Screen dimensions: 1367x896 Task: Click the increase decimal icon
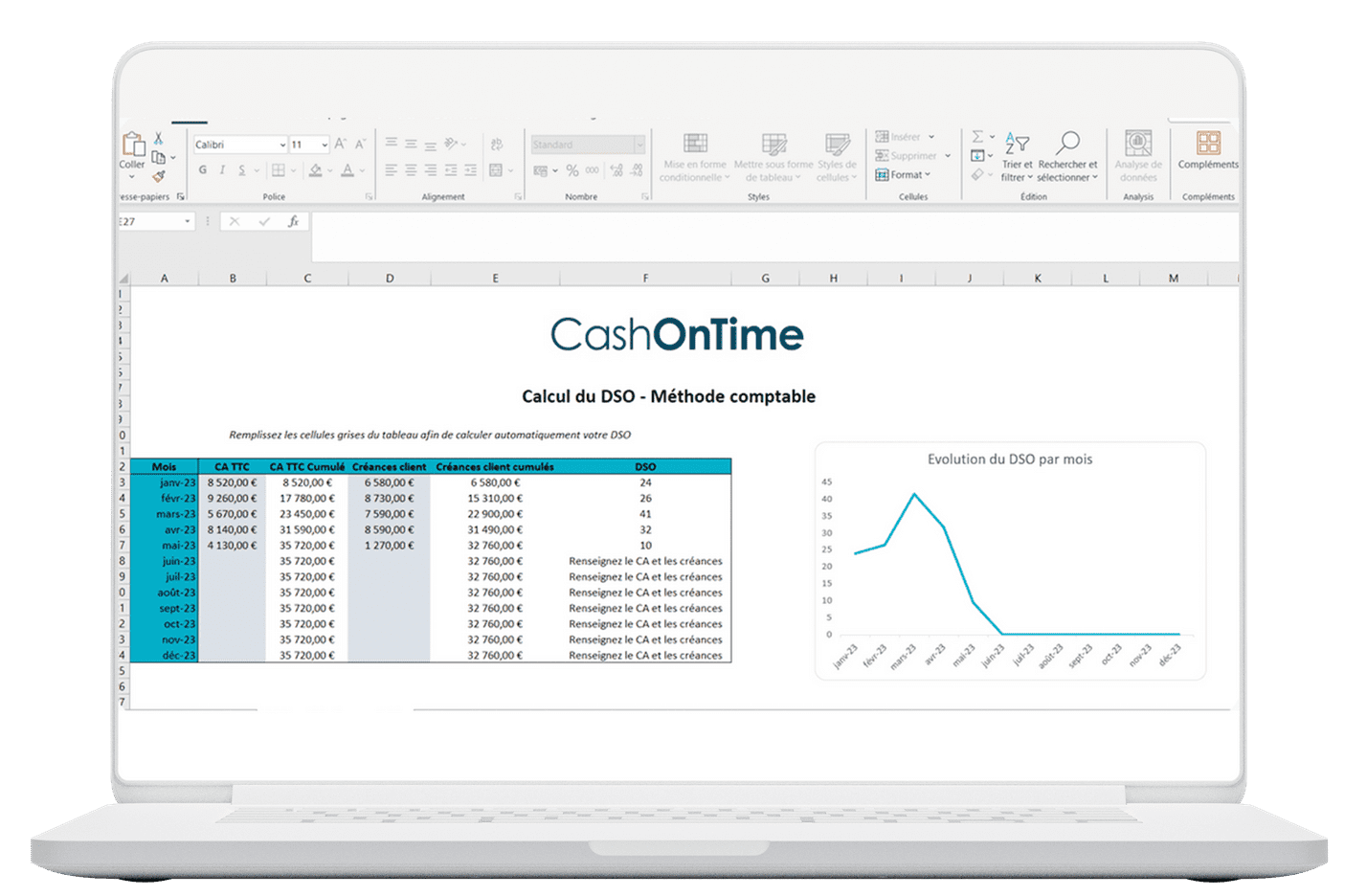(616, 170)
